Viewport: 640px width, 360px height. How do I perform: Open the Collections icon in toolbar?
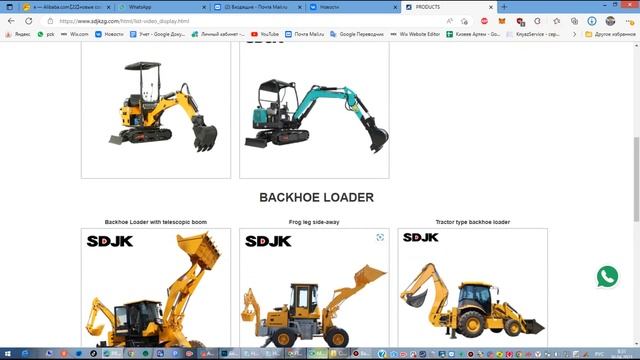tap(574, 21)
